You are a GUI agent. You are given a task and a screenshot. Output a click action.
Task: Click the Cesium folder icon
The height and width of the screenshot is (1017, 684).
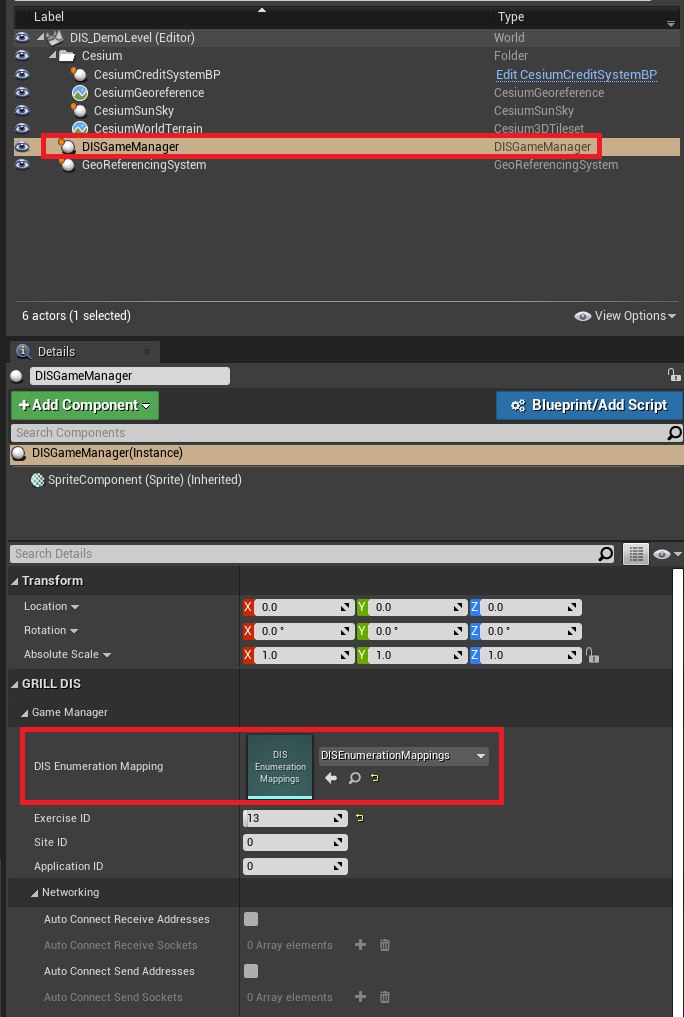tap(67, 56)
